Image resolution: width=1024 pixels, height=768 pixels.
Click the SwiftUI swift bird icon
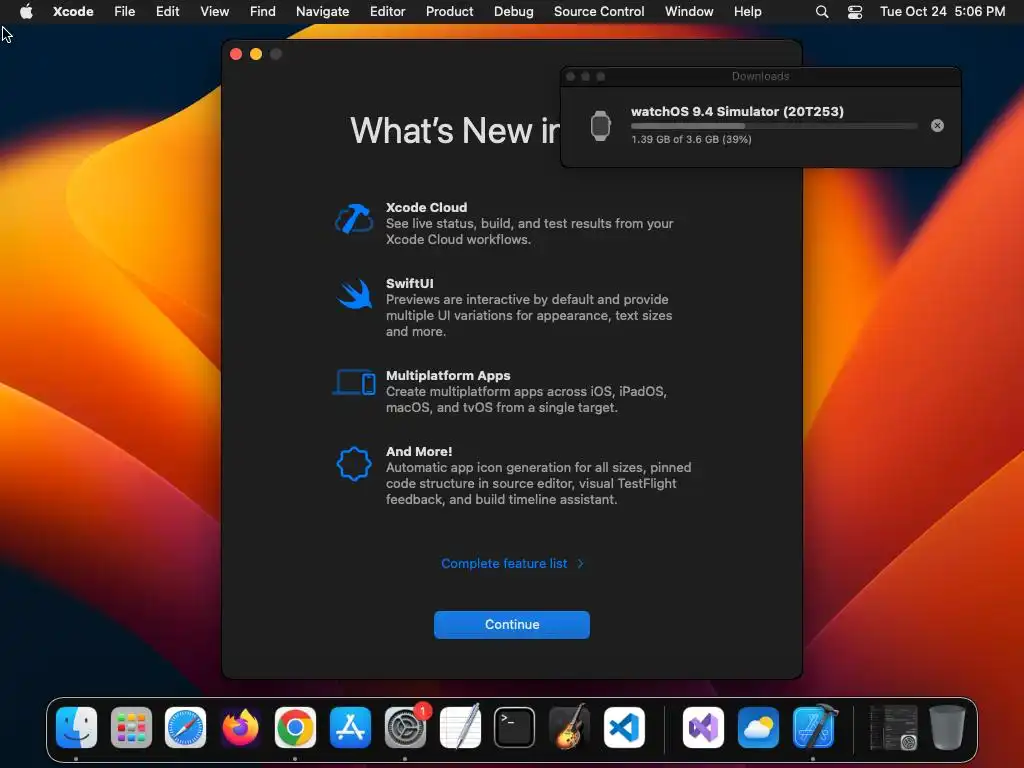pyautogui.click(x=355, y=295)
